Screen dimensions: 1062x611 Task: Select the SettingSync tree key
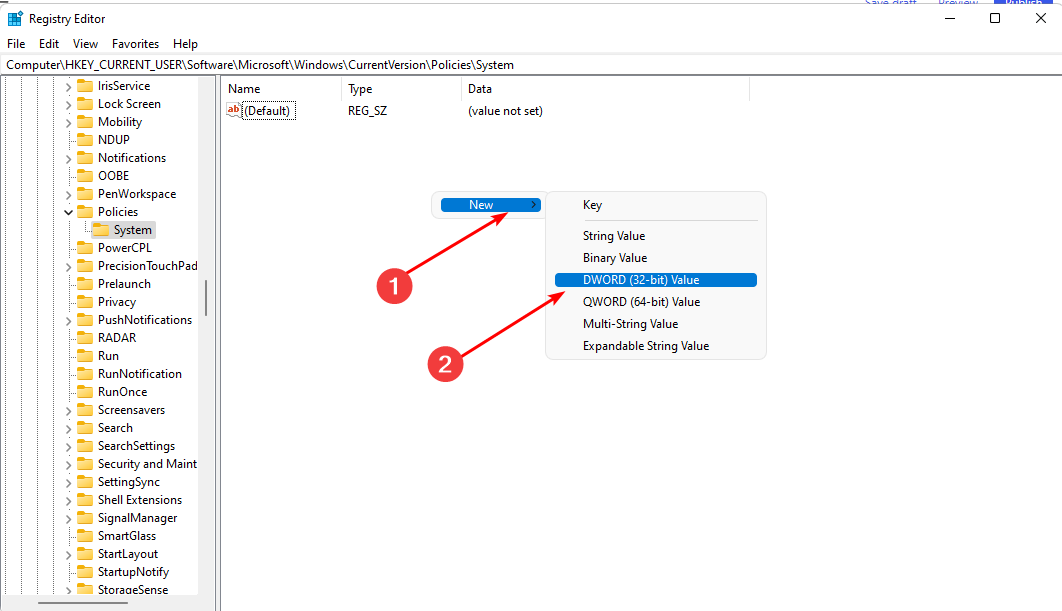pos(129,482)
